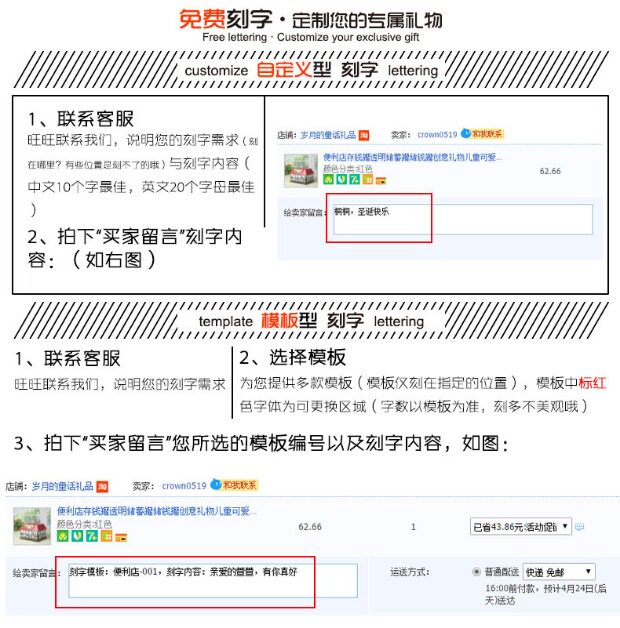Screen dimensions: 620x628
Task: Click the house product thumbnail in bottom order
Action: click(x=32, y=526)
